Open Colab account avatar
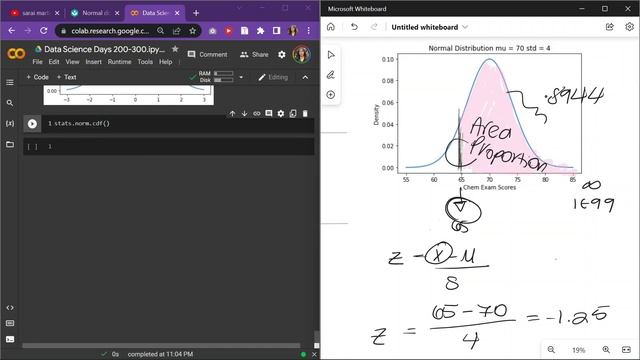 (x=302, y=54)
